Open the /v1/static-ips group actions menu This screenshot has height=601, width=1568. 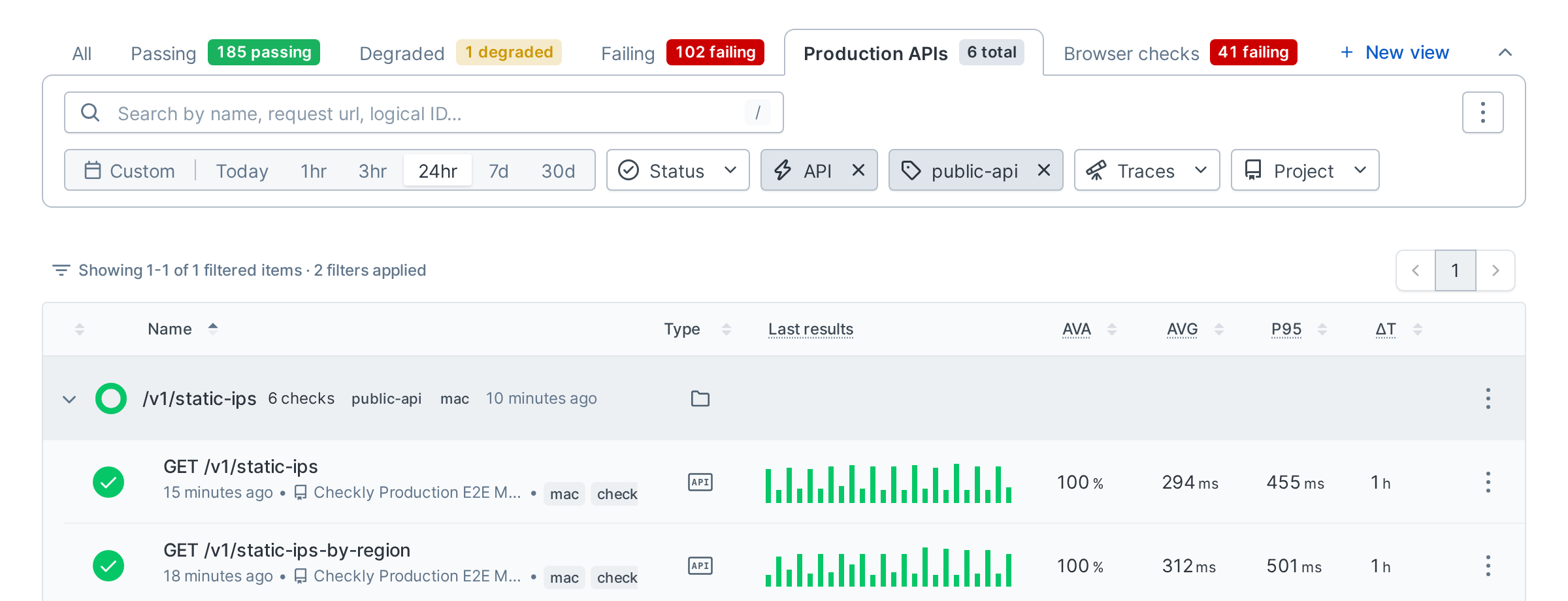pos(1488,398)
